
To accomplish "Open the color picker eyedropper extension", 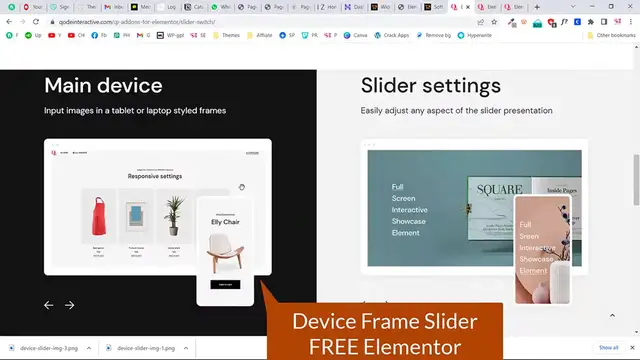I will pos(511,22).
